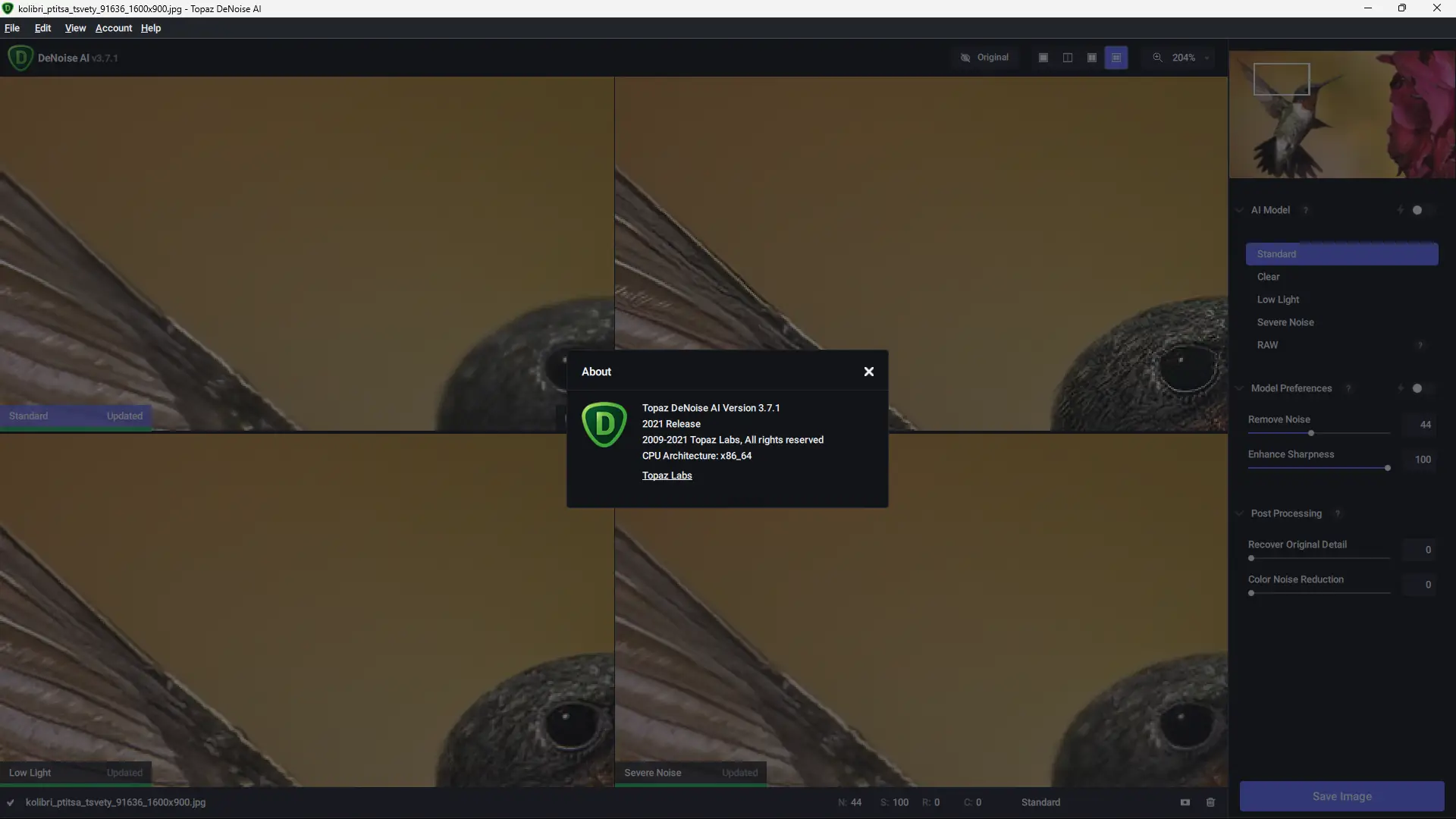Screen dimensions: 1456x819
Task: Collapse the AI Model section
Action: coord(1239,210)
